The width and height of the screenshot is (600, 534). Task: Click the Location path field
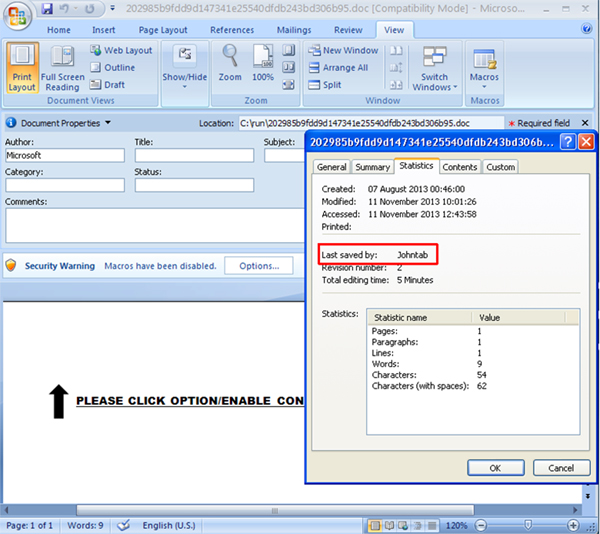point(371,123)
